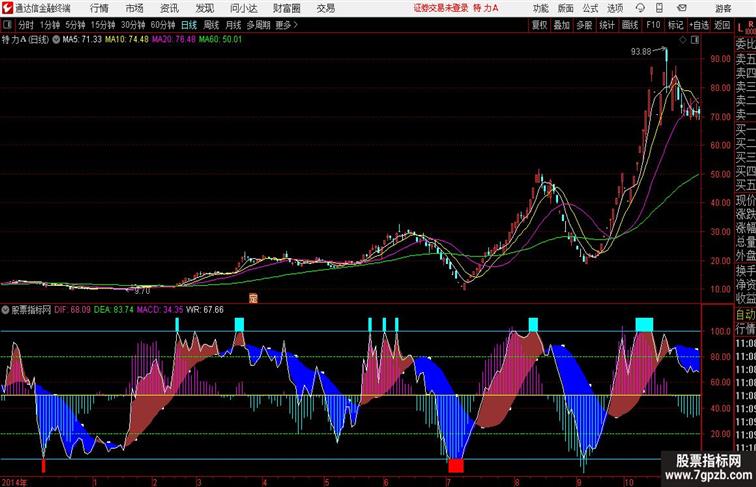Open the 财富圈 menu

tap(287, 8)
